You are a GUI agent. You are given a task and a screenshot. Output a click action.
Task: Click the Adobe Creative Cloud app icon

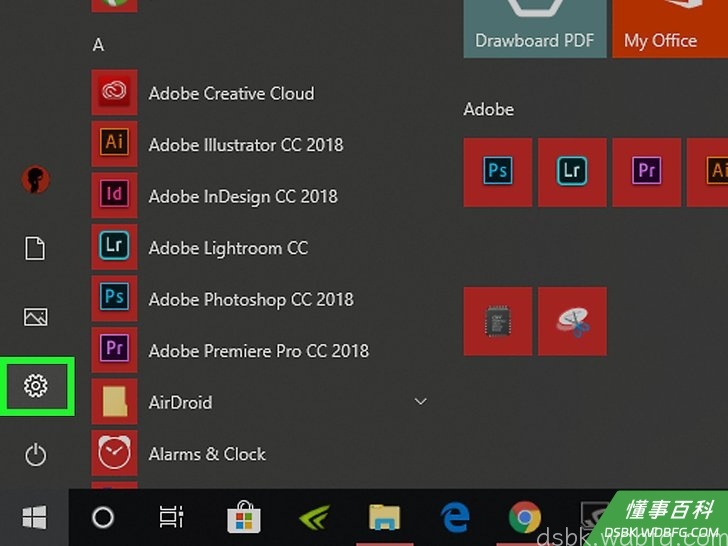[x=114, y=92]
